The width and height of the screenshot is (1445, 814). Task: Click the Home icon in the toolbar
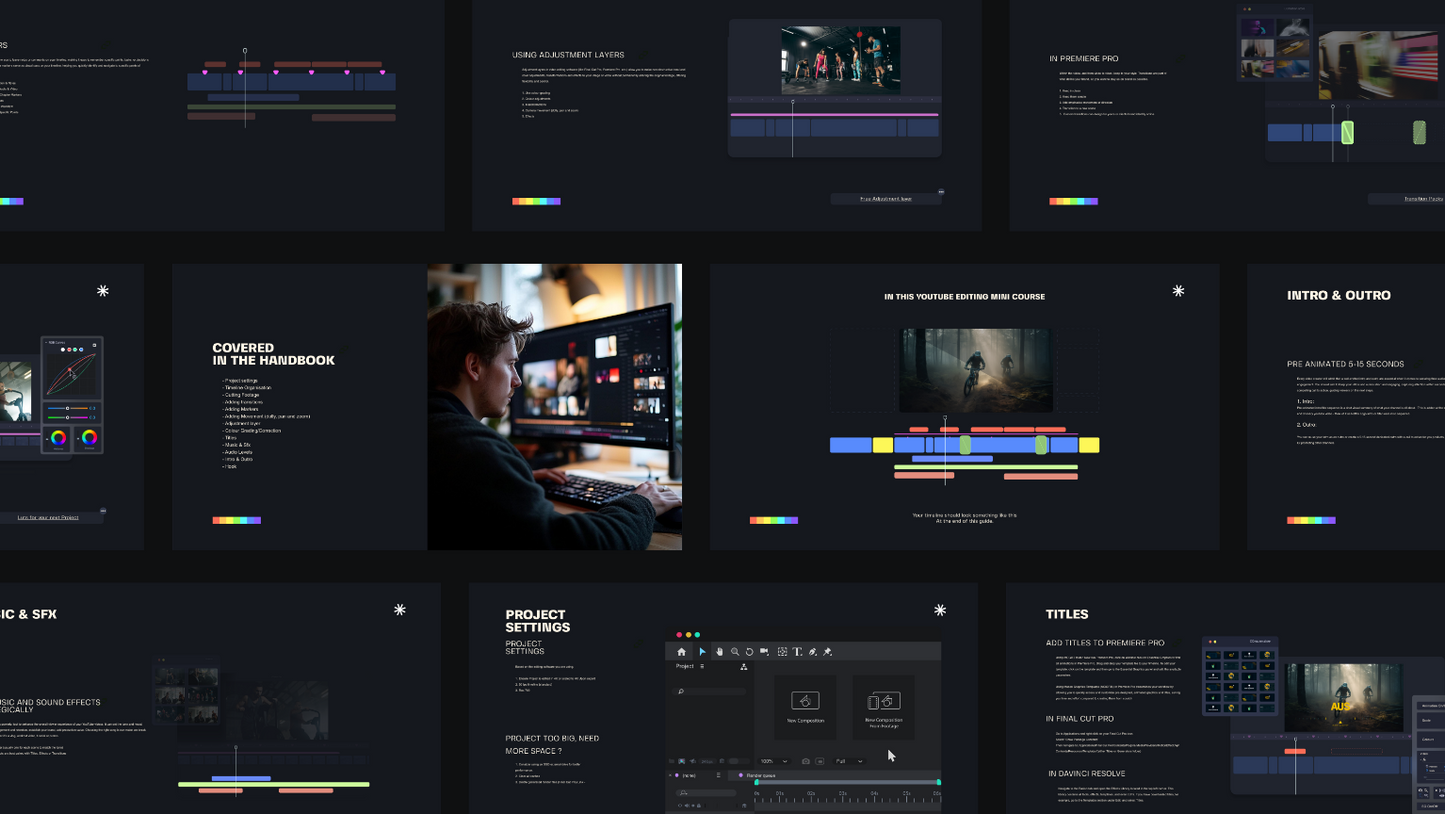682,652
